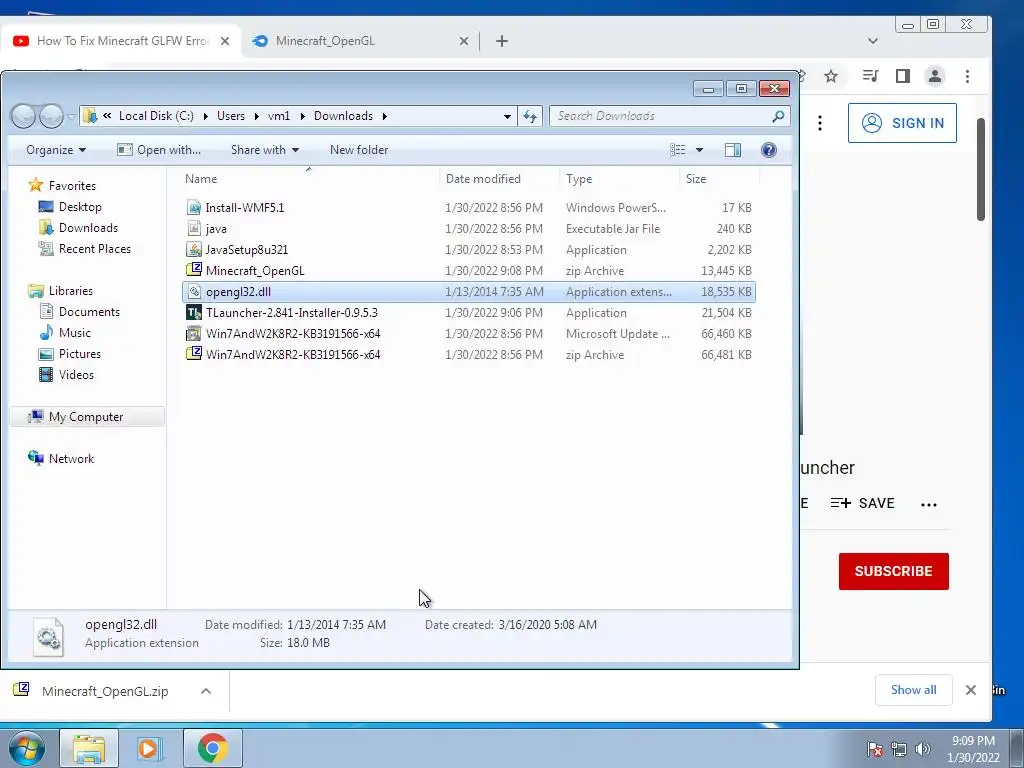Select the opengl32.dll file row
Viewport: 1024px width, 768px height.
coord(469,291)
